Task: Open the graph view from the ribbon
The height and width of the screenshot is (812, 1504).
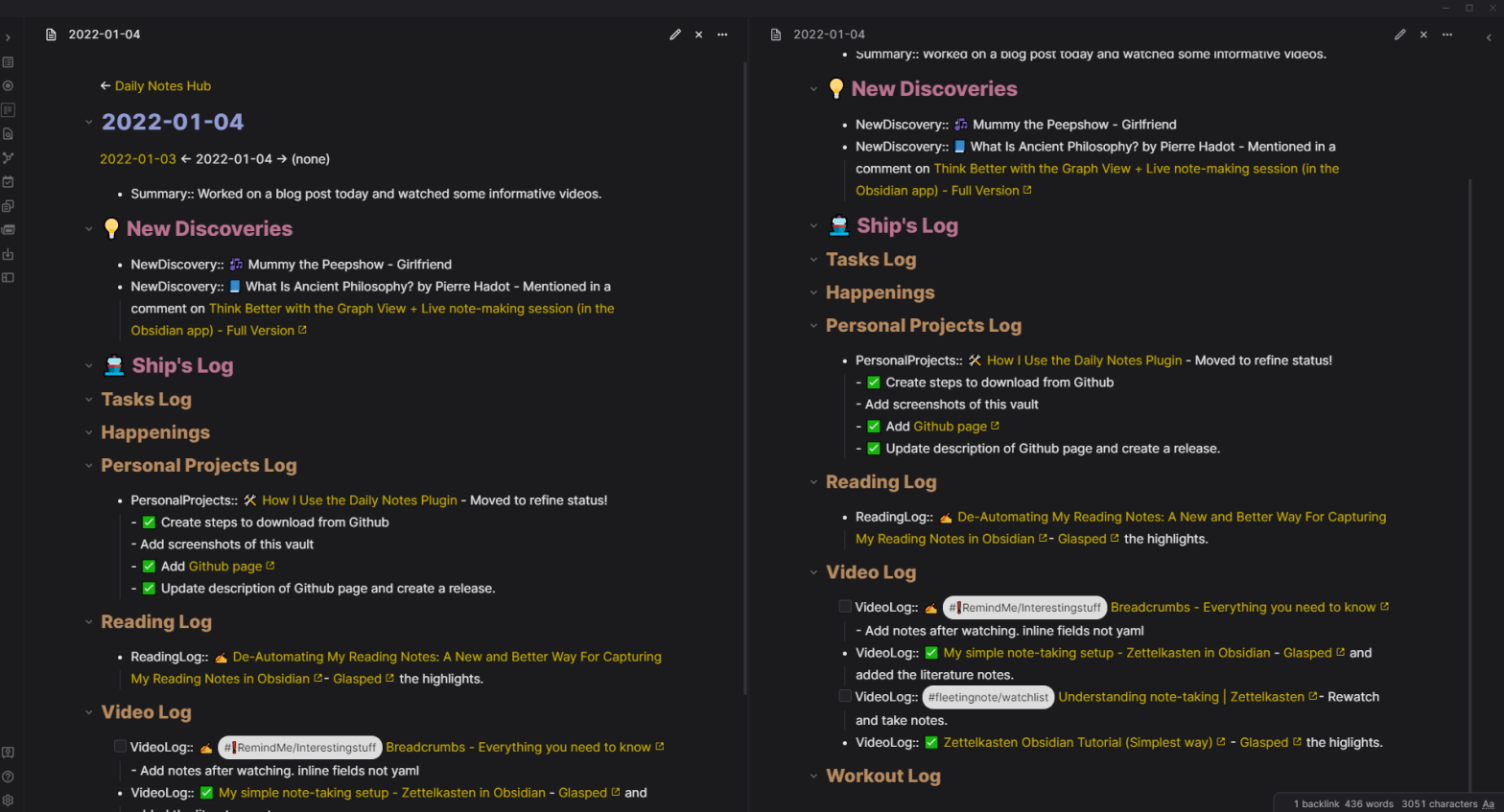Action: [8, 158]
